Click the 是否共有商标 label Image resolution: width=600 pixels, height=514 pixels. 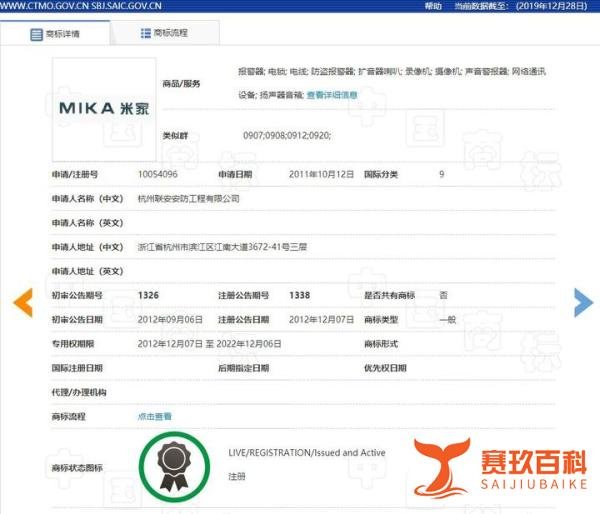pos(389,295)
